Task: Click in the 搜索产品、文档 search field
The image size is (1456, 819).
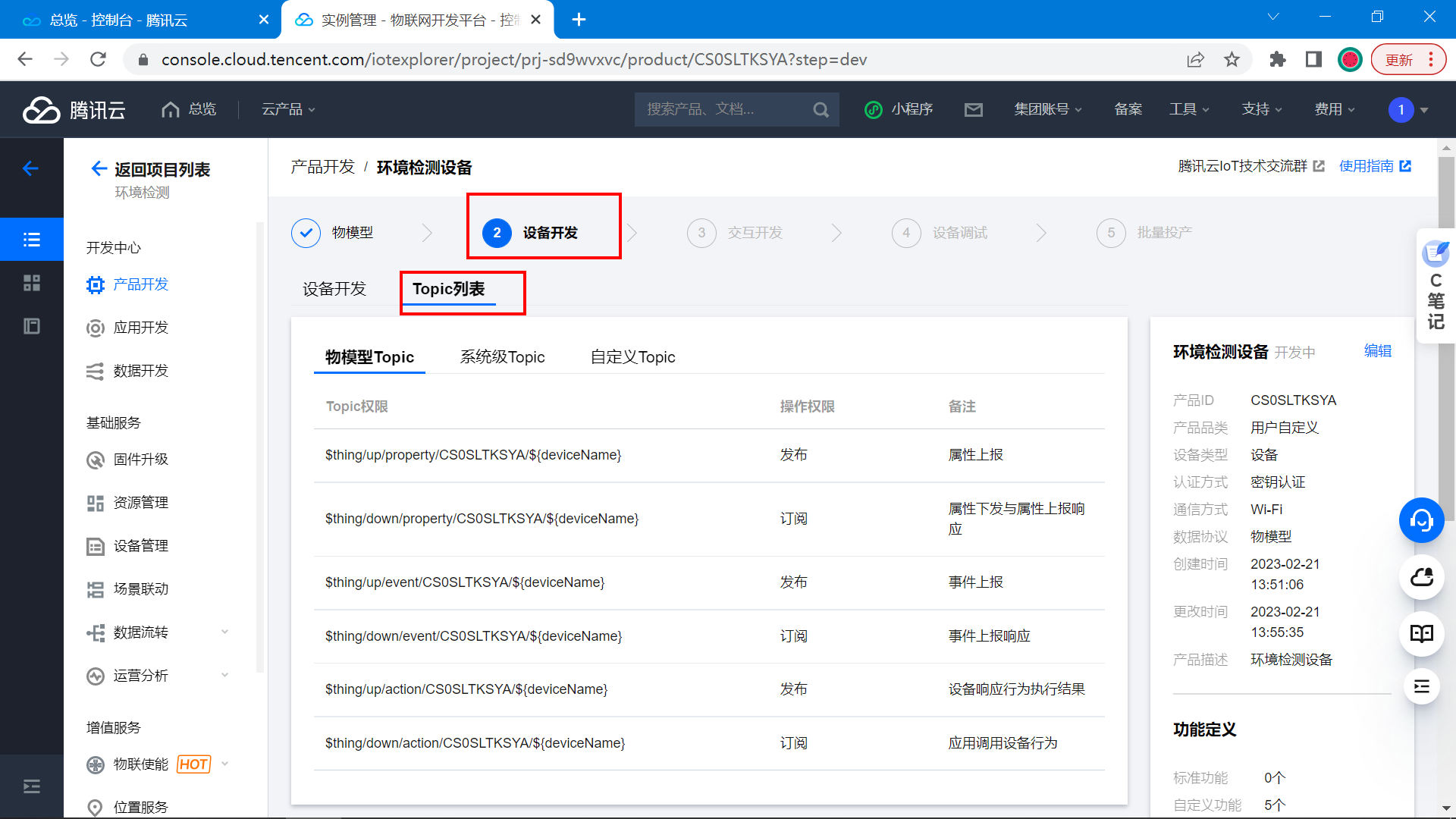Action: 720,110
